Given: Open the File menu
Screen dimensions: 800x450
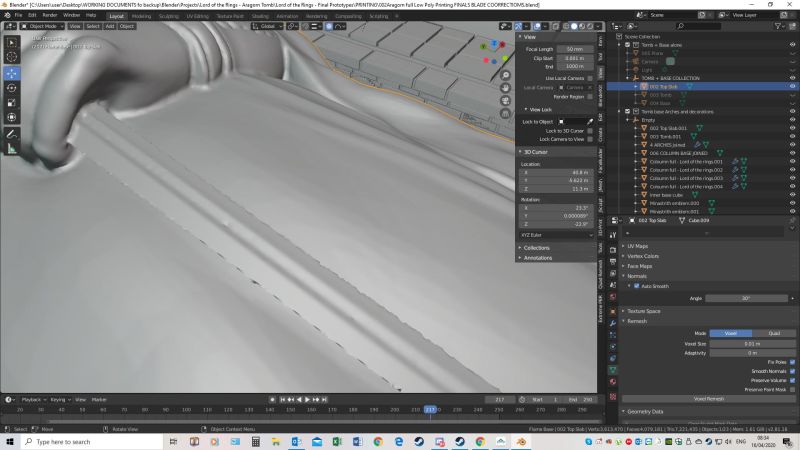Looking at the screenshot, I should pyautogui.click(x=18, y=15).
